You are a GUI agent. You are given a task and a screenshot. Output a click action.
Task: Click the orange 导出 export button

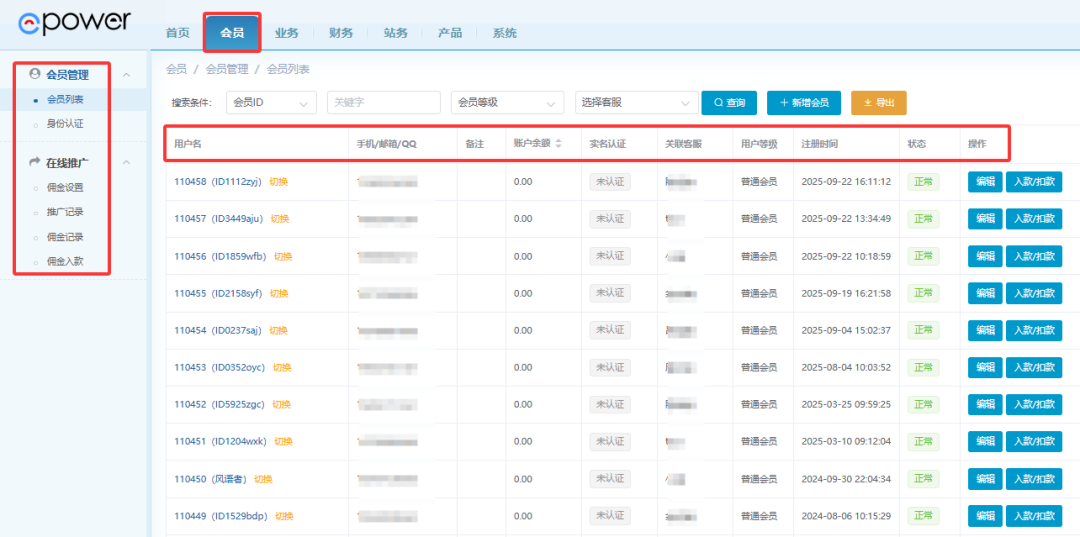tap(878, 103)
